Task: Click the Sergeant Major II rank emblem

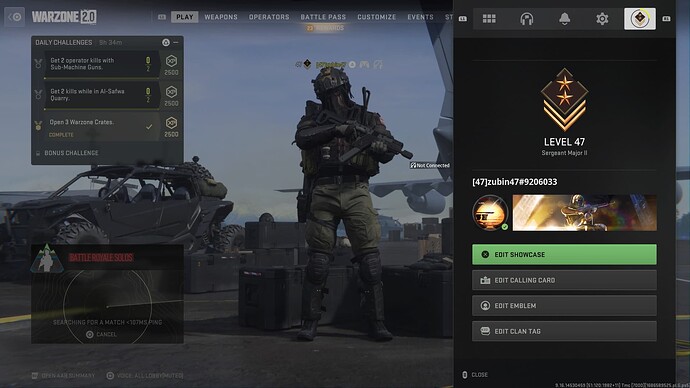Action: [564, 100]
